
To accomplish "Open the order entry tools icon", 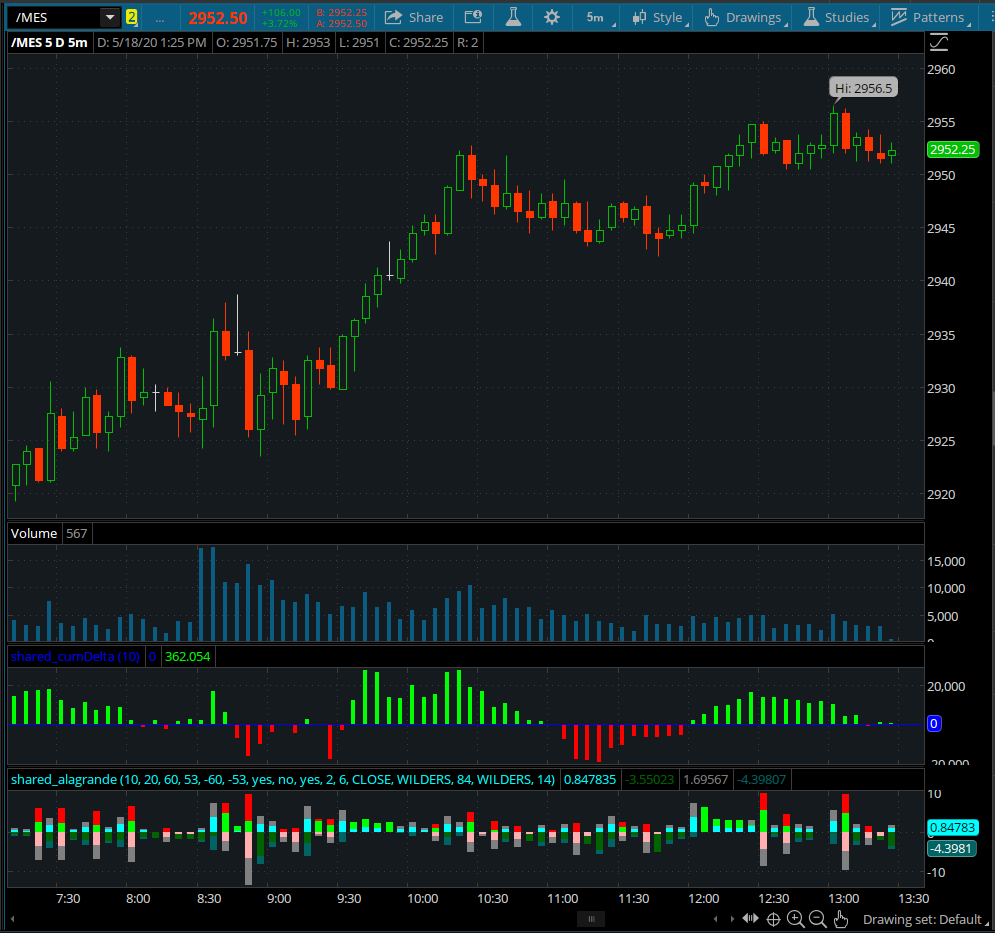I will point(473,17).
